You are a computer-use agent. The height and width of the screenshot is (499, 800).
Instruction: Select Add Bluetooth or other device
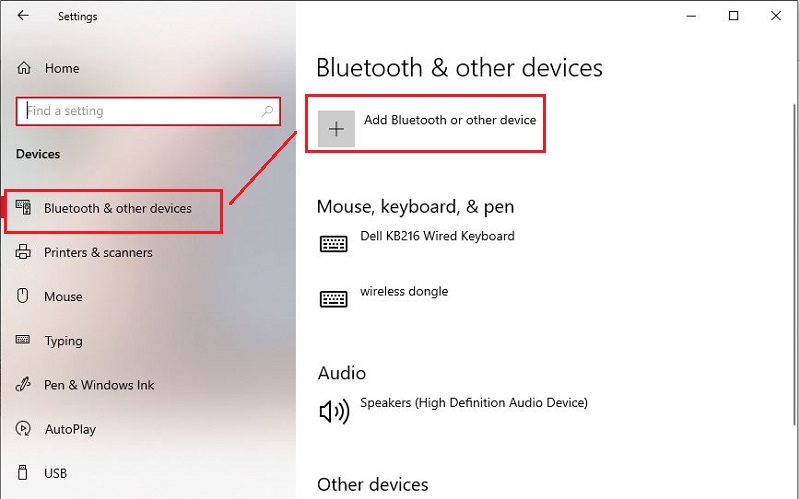click(x=449, y=120)
